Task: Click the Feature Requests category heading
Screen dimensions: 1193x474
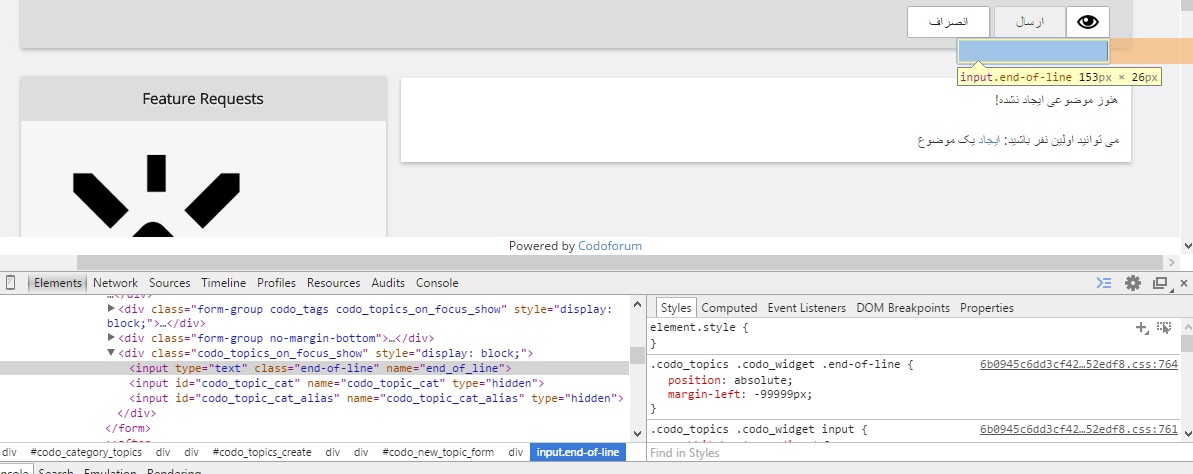Action: (203, 99)
